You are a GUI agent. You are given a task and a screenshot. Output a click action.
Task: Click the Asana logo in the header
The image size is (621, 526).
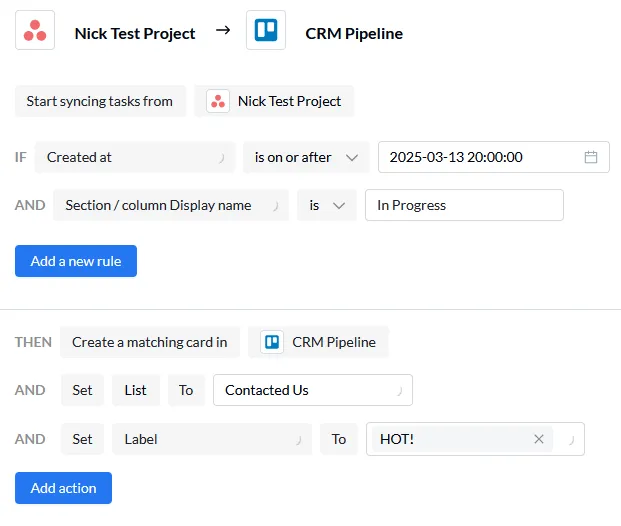34,31
